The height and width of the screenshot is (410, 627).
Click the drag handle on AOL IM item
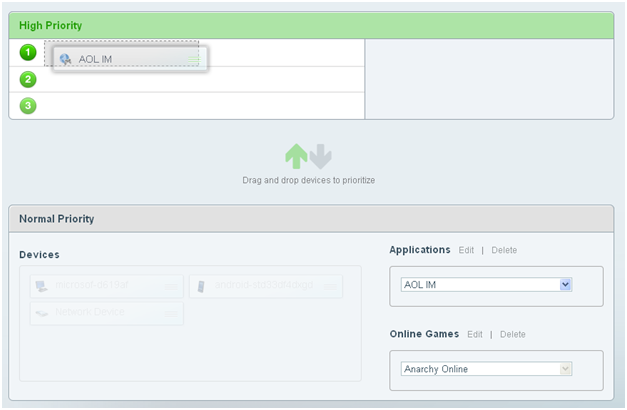pyautogui.click(x=192, y=59)
